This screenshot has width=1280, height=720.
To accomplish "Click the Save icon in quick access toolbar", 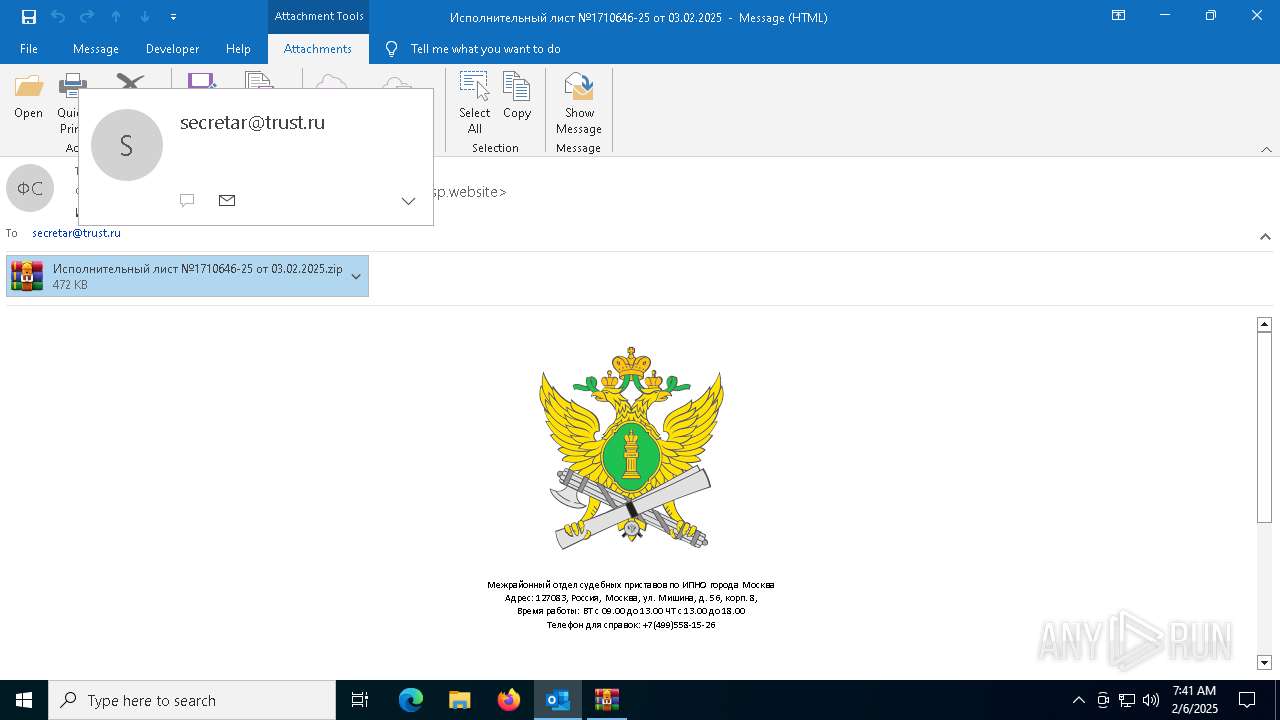I will (x=29, y=16).
